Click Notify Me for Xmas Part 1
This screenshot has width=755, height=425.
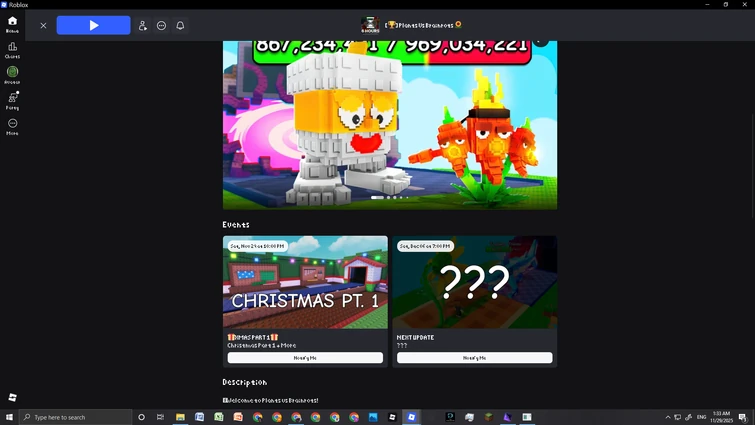click(x=305, y=358)
